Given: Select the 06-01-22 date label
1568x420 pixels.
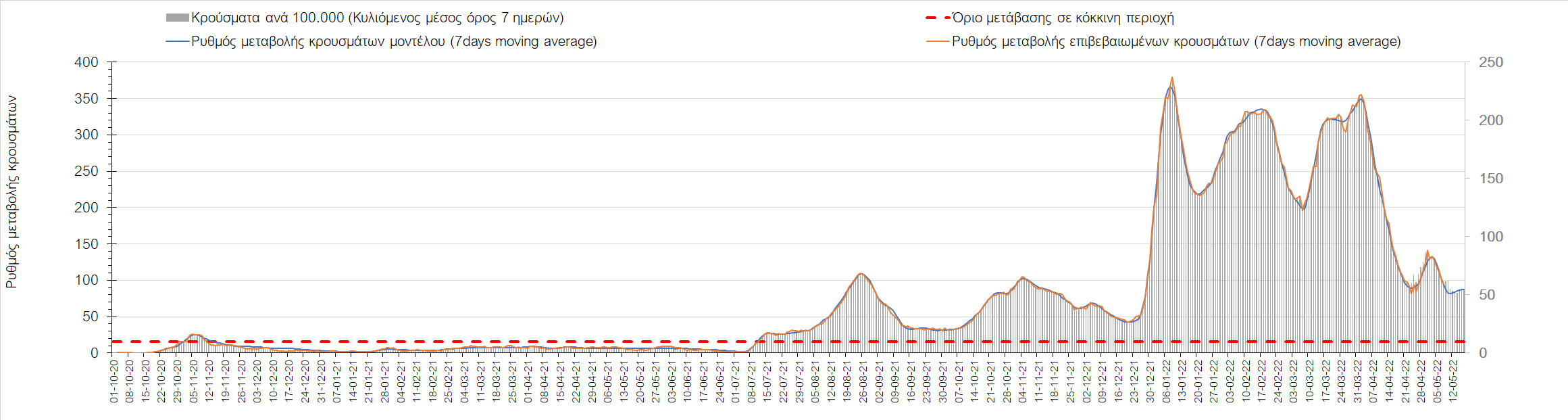Looking at the screenshot, I should point(1167,381).
